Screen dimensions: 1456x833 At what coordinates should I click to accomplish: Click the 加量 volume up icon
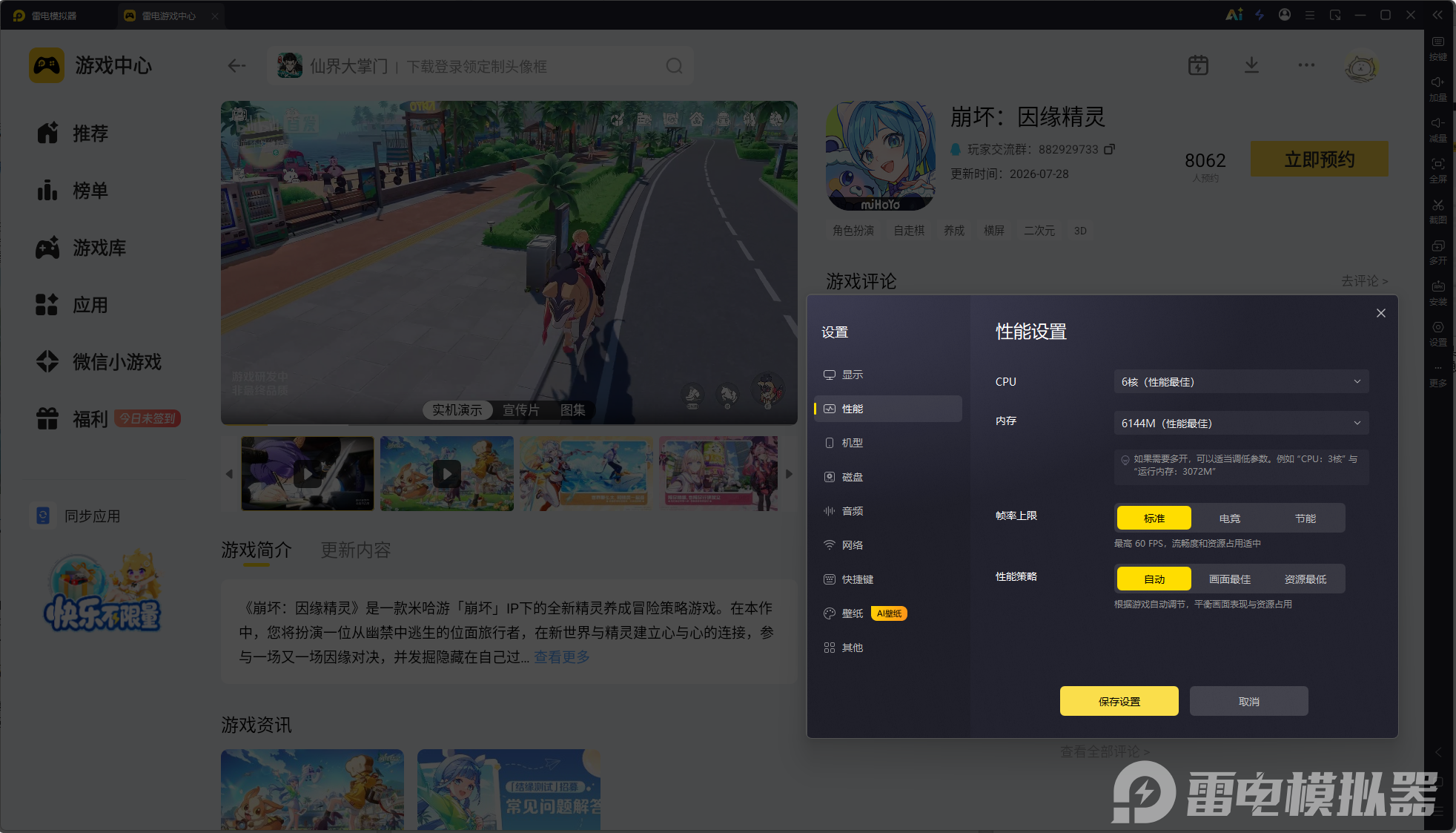coord(1438,90)
